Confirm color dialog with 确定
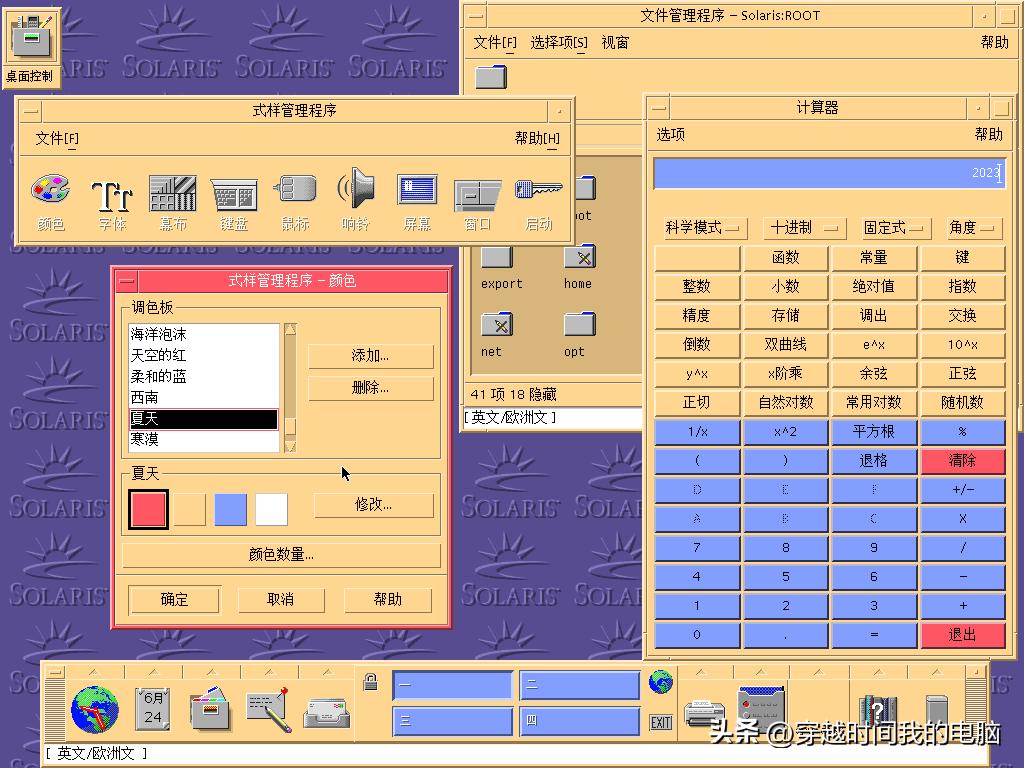This screenshot has height=768, width=1024. point(174,600)
